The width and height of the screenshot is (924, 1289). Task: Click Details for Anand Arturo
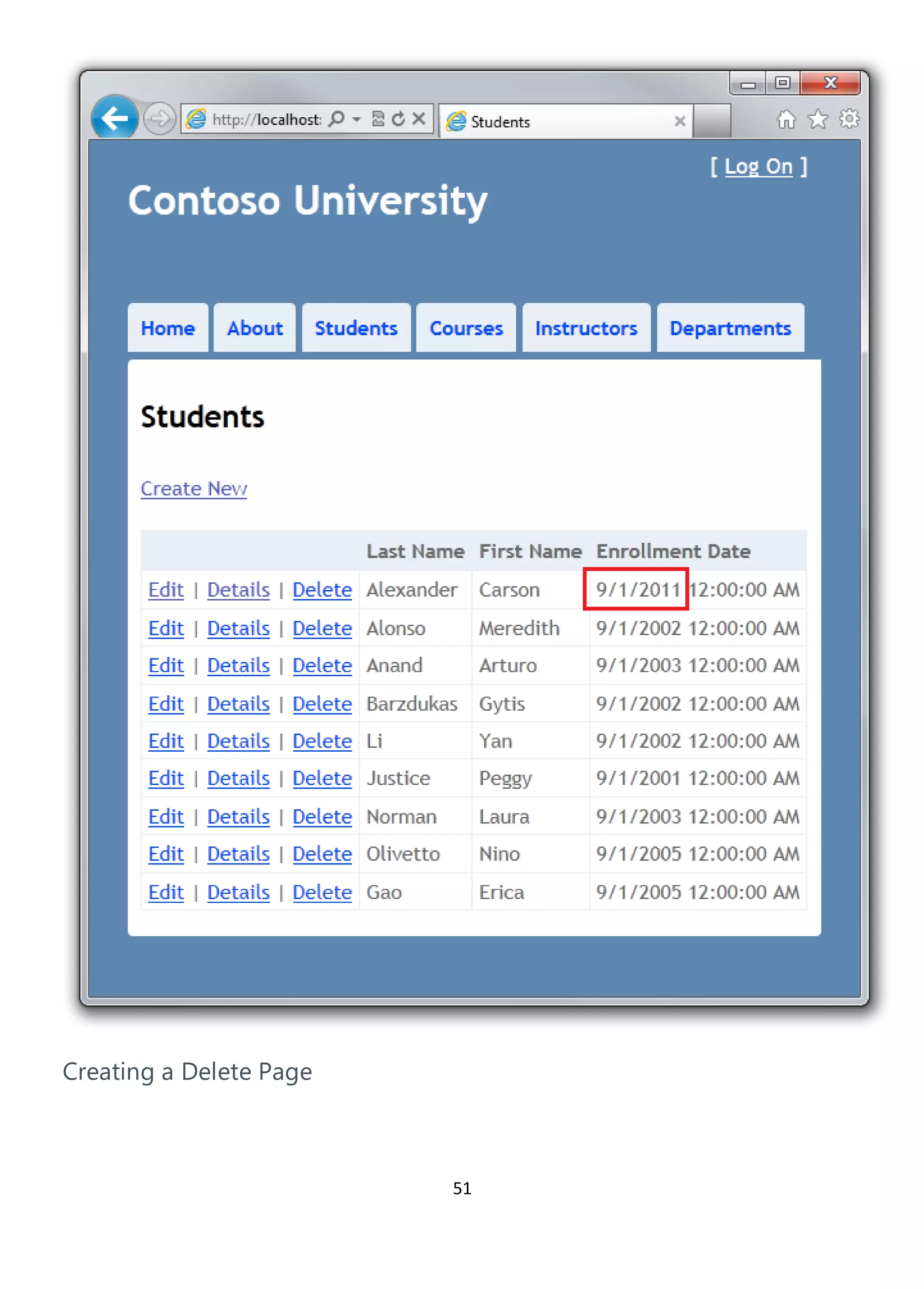point(238,665)
